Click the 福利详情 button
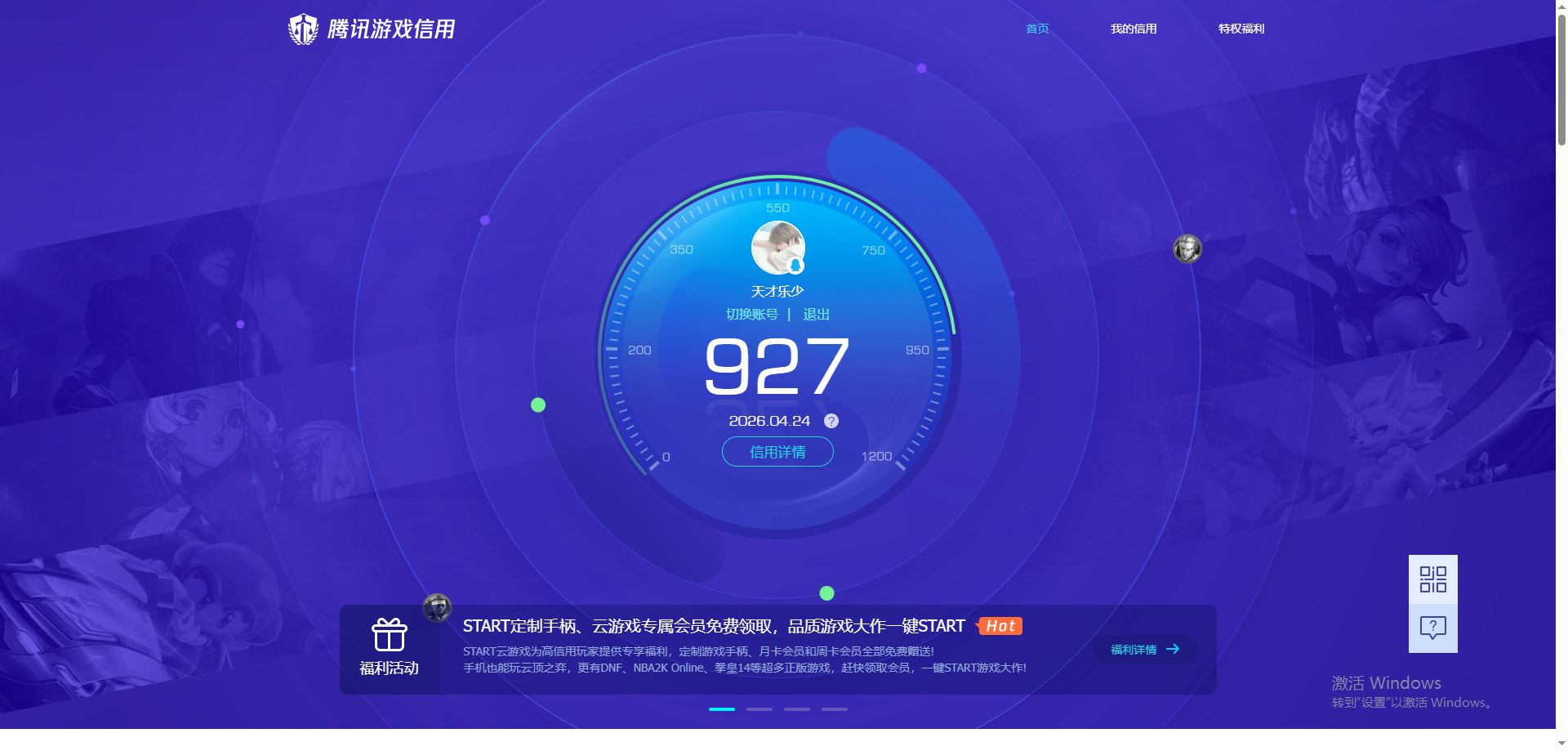The height and width of the screenshot is (751, 1568). point(1145,650)
